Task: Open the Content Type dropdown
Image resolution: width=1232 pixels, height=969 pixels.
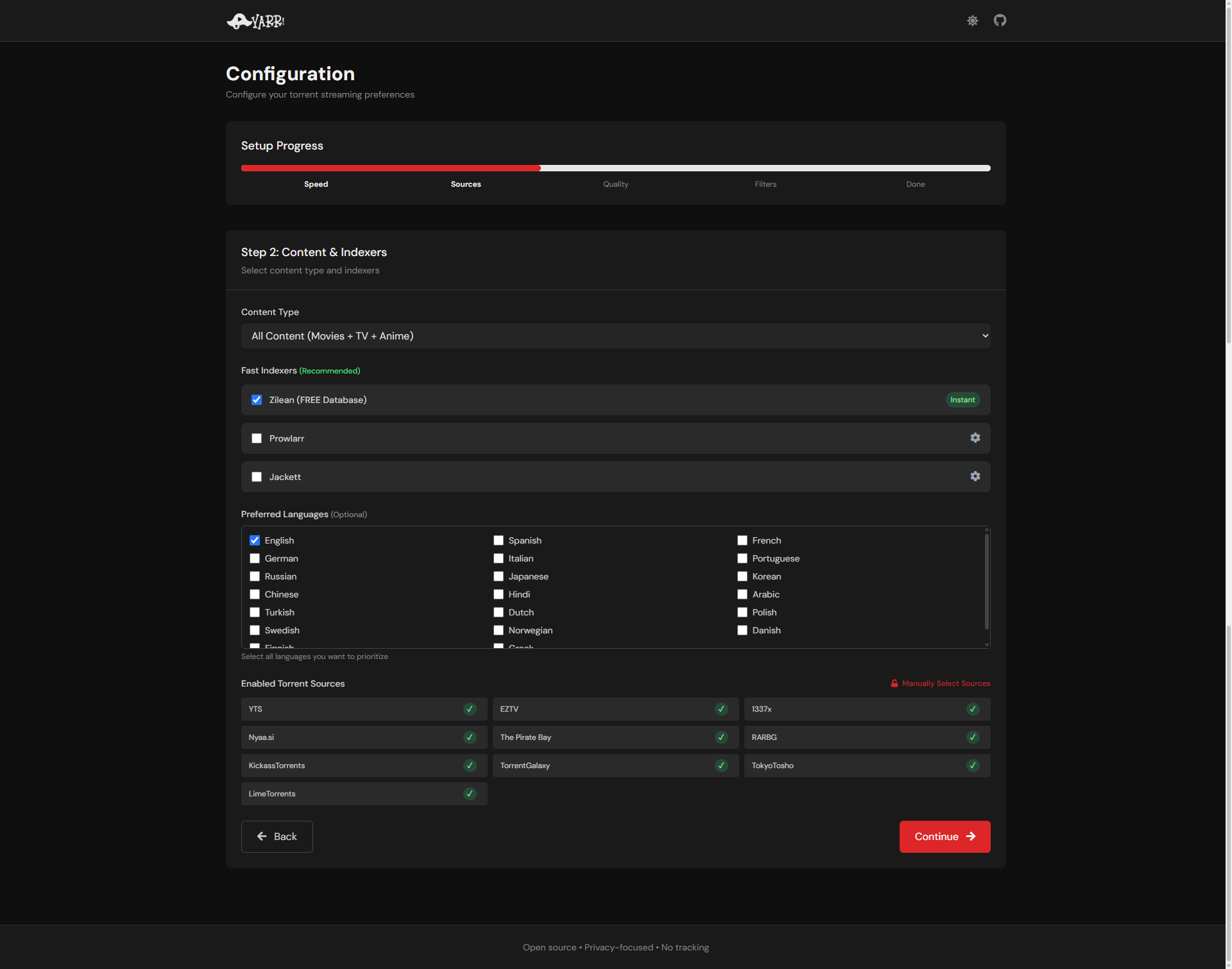Action: pyautogui.click(x=615, y=336)
